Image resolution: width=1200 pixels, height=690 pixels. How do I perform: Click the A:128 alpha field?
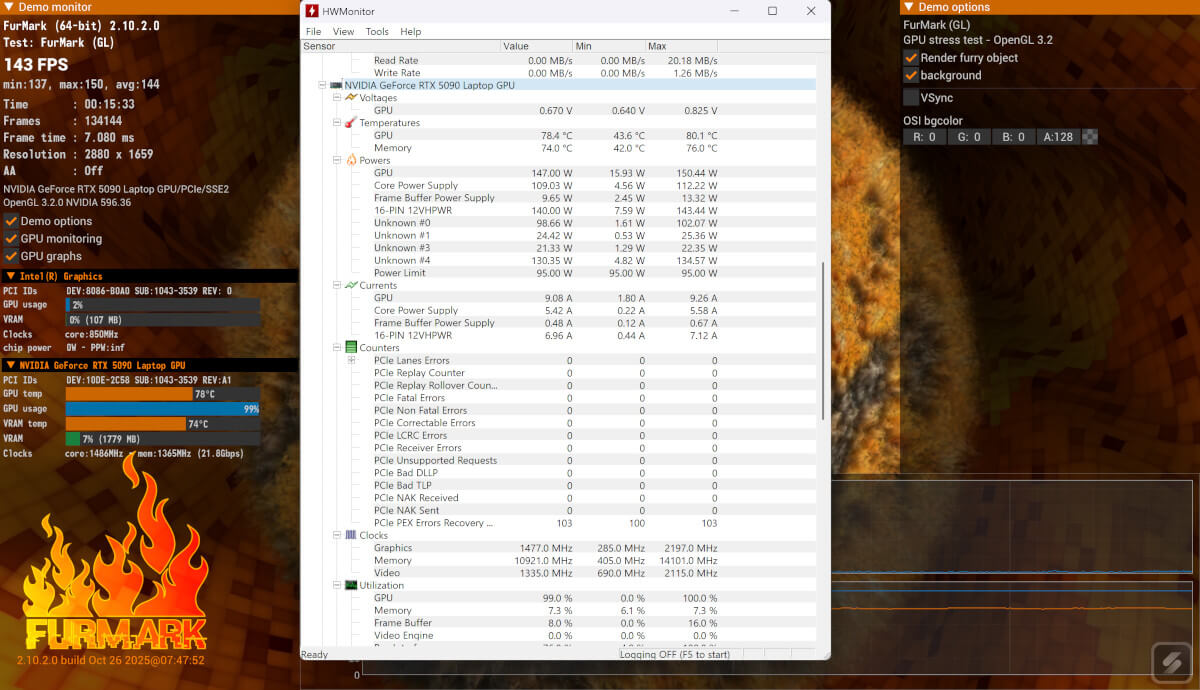pyautogui.click(x=1059, y=137)
